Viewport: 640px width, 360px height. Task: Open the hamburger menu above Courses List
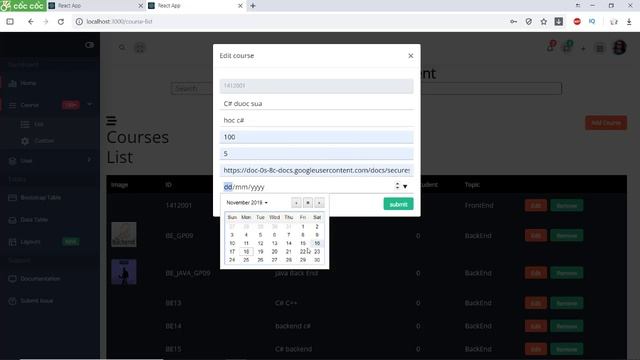pos(111,120)
